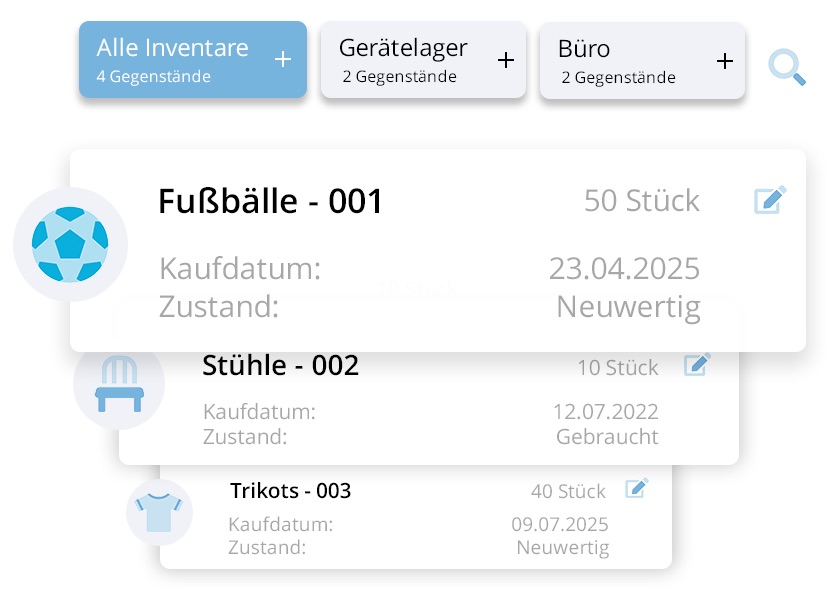Open the edit pencil for Stühle - 002

point(697,364)
